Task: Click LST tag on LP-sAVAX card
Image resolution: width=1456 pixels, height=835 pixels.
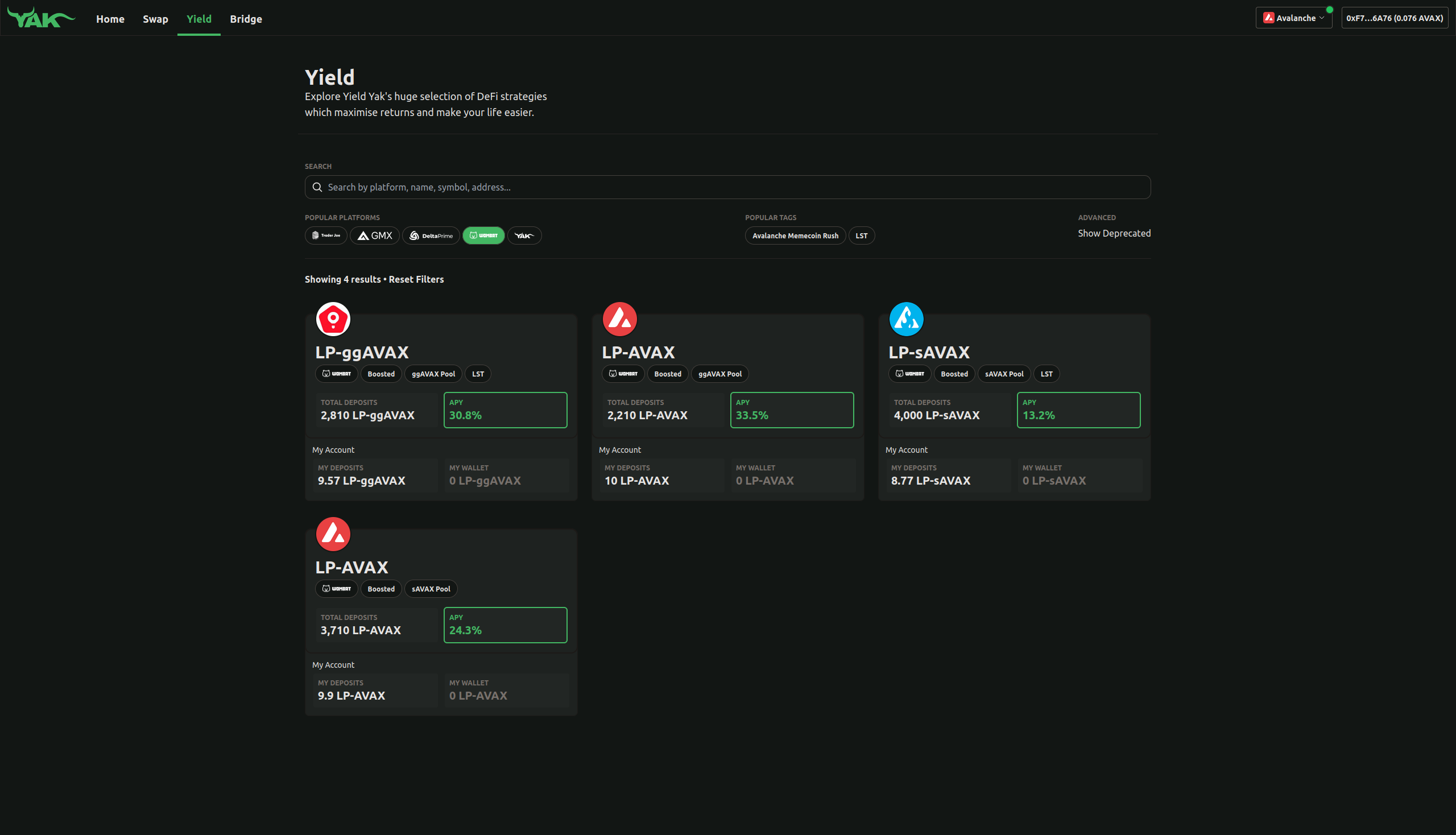Action: coord(1046,374)
